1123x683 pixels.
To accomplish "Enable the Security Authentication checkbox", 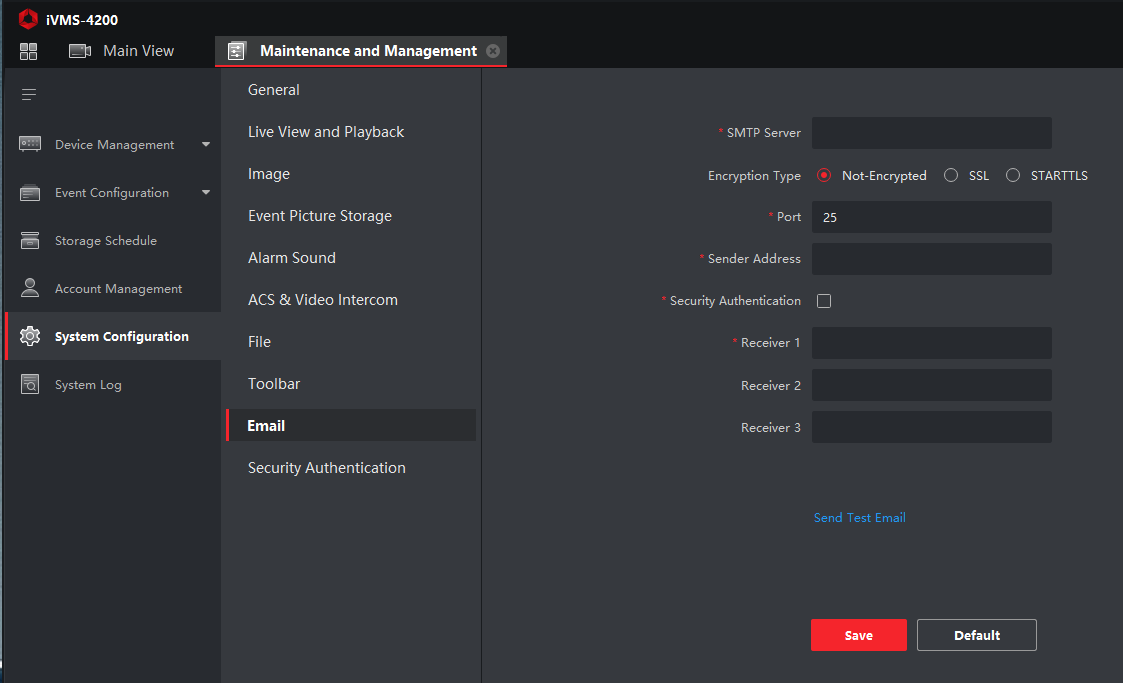I will (824, 301).
